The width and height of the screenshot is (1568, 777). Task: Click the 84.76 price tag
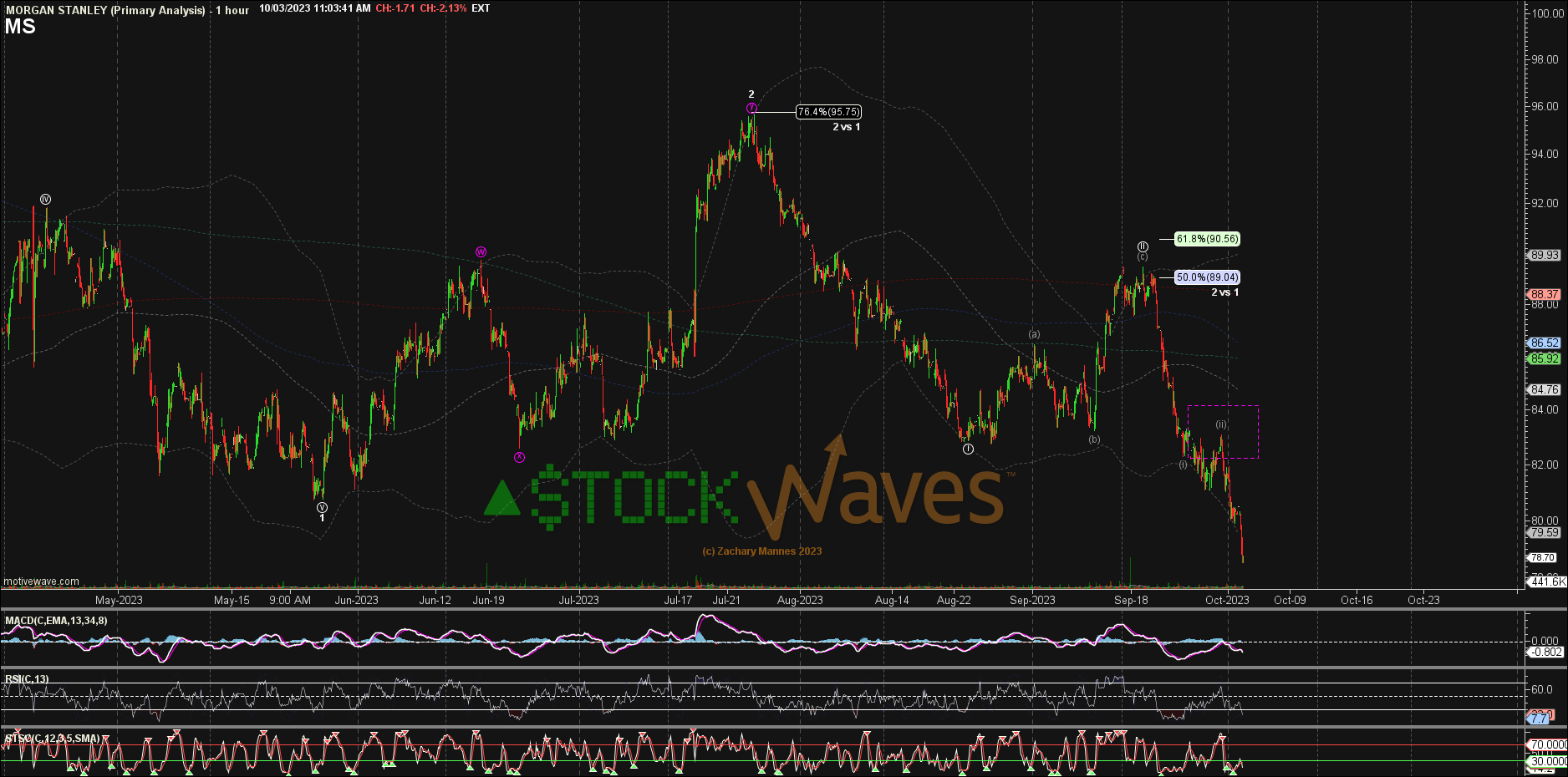coord(1545,390)
